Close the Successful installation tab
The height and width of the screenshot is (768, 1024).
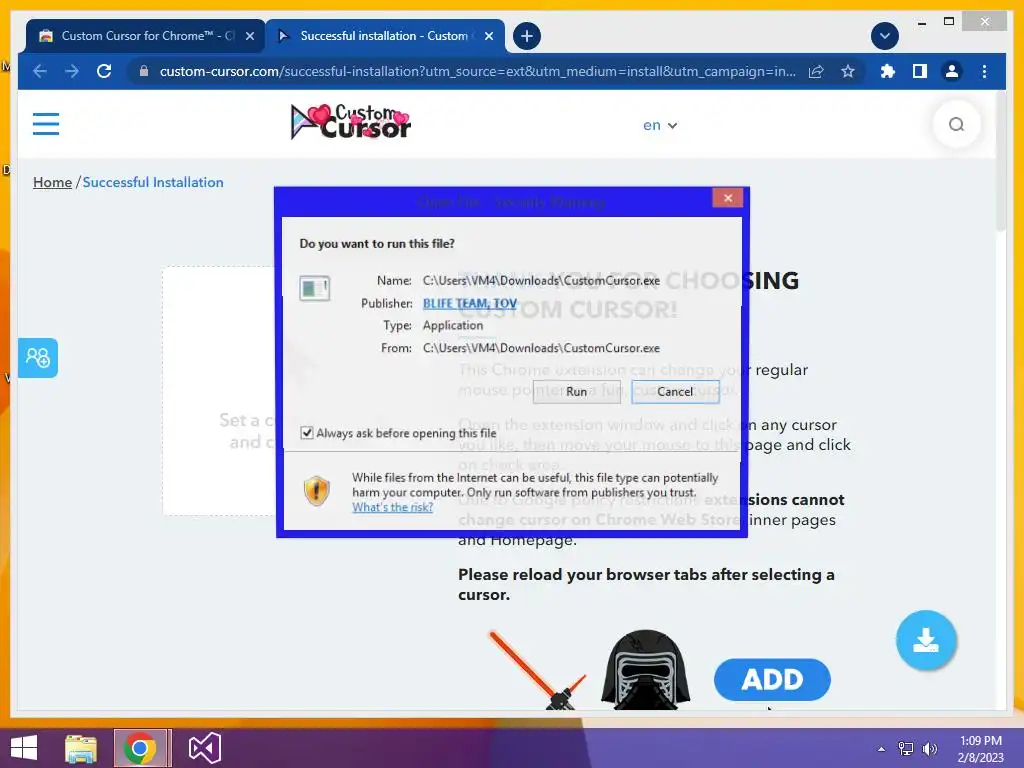coord(488,36)
